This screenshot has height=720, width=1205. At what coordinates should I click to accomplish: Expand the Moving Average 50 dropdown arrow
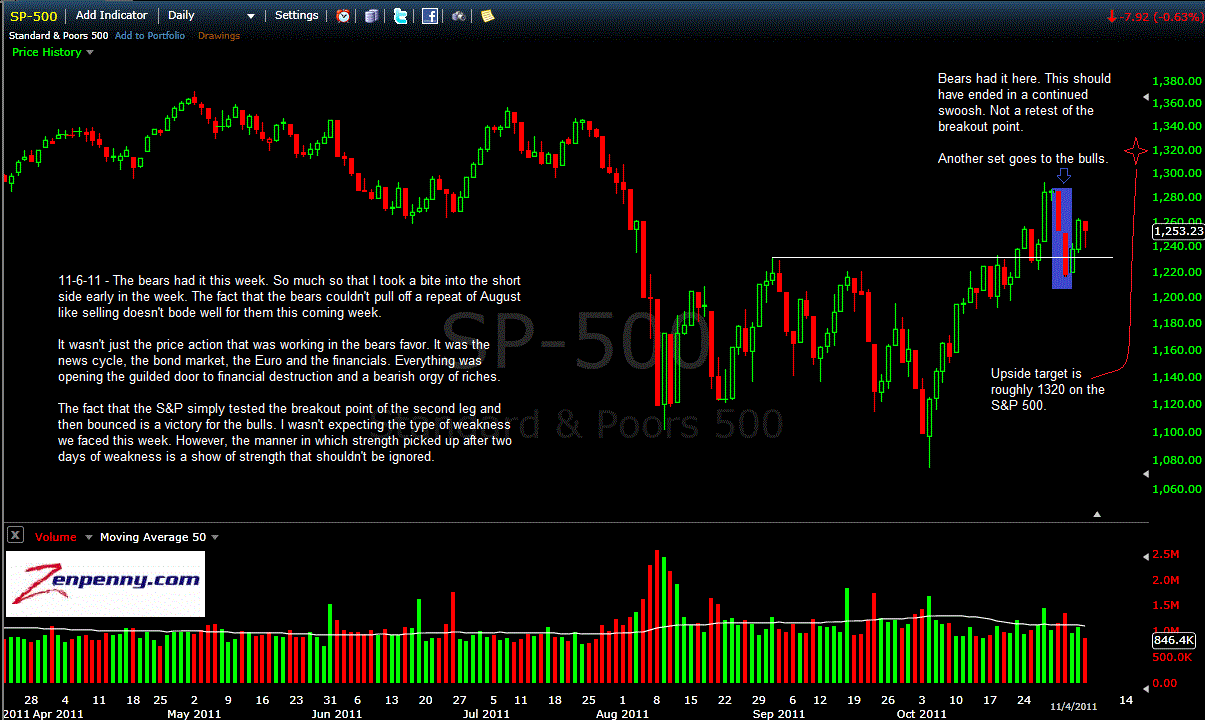(x=215, y=537)
